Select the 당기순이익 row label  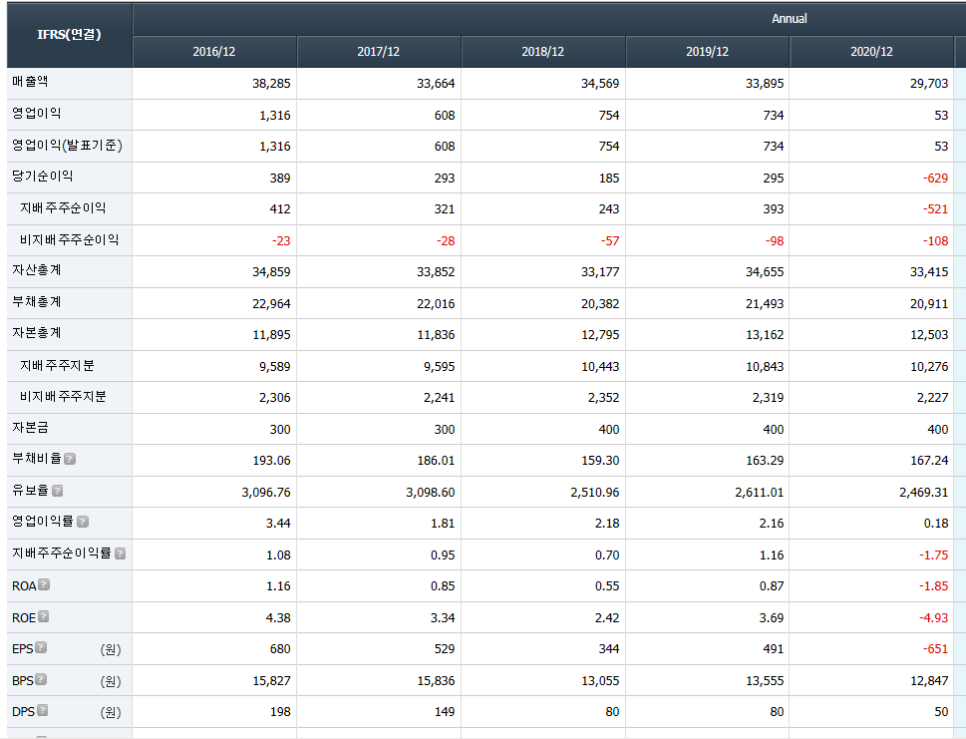(x=43, y=177)
